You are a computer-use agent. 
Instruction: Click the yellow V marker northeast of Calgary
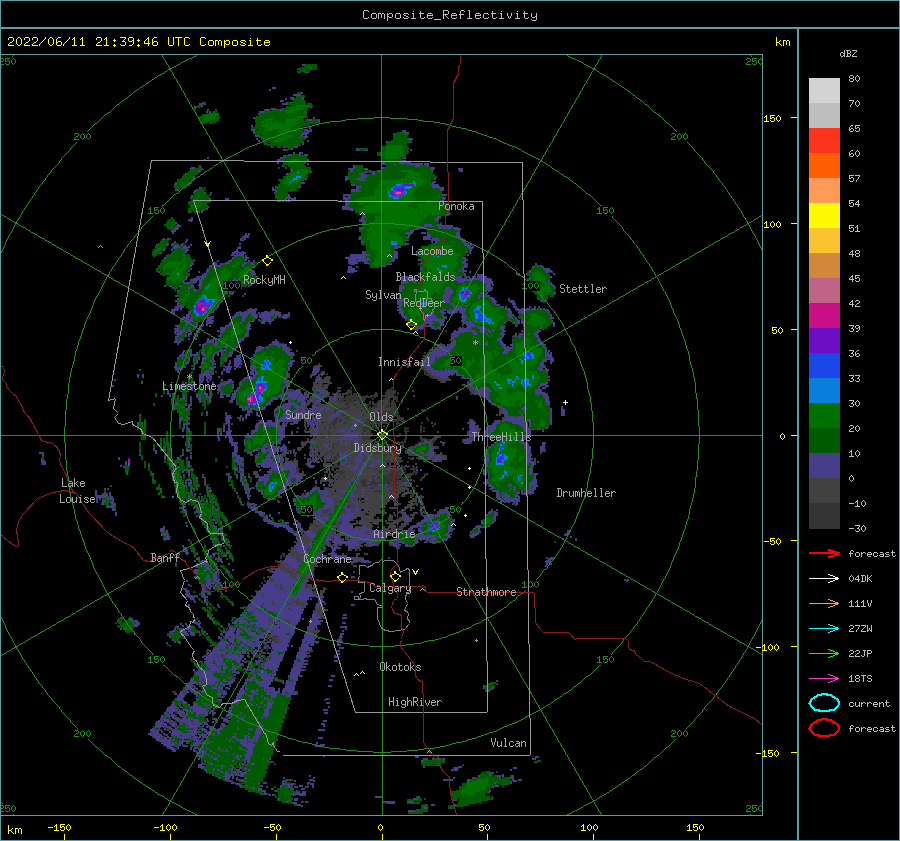416,572
